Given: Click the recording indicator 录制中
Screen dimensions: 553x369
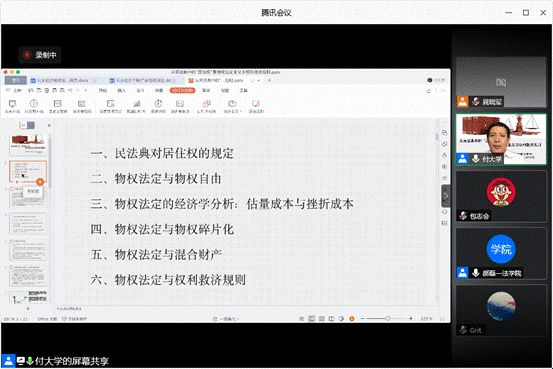Looking at the screenshot, I should coord(40,55).
